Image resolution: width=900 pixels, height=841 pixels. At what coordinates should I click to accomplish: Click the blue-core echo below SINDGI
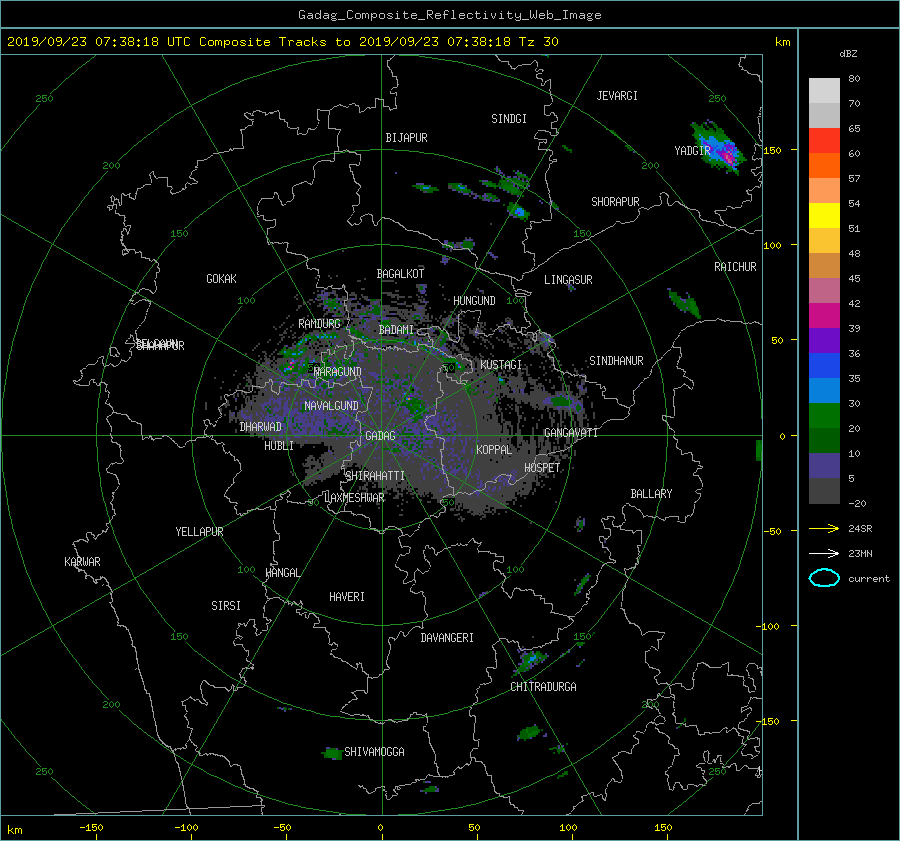click(x=518, y=212)
